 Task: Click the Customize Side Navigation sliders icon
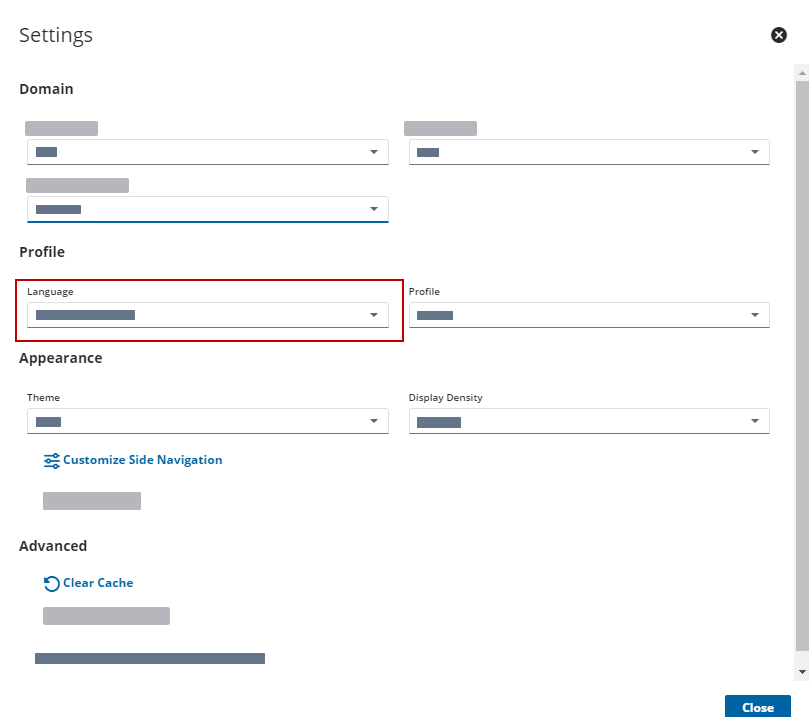[52, 460]
